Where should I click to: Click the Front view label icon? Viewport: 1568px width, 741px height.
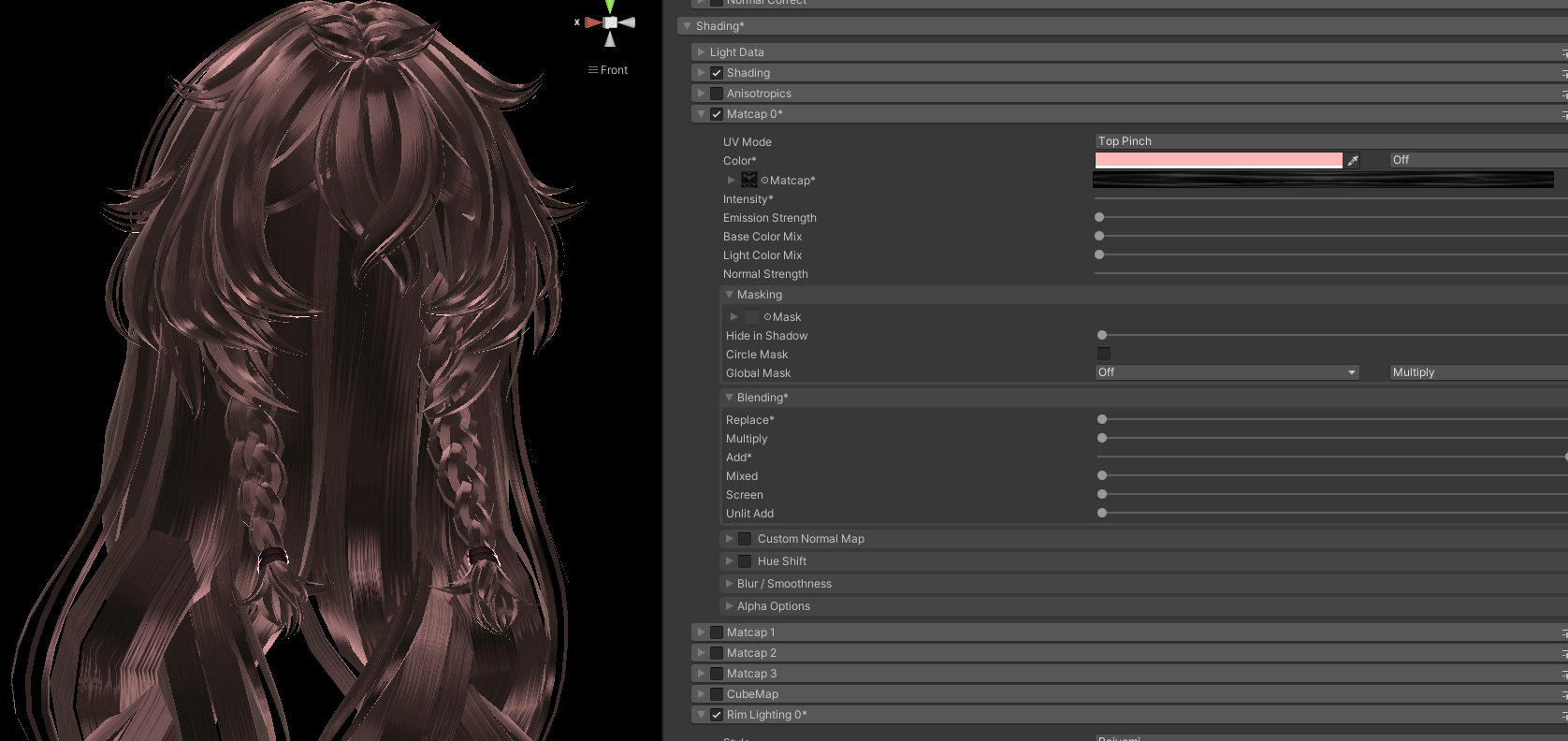[x=592, y=70]
